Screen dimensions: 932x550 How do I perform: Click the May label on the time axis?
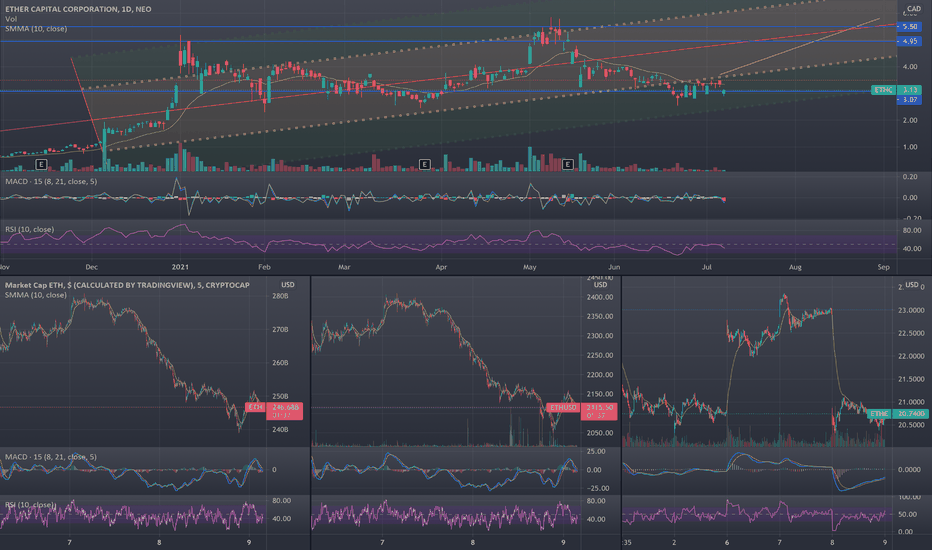(x=530, y=267)
